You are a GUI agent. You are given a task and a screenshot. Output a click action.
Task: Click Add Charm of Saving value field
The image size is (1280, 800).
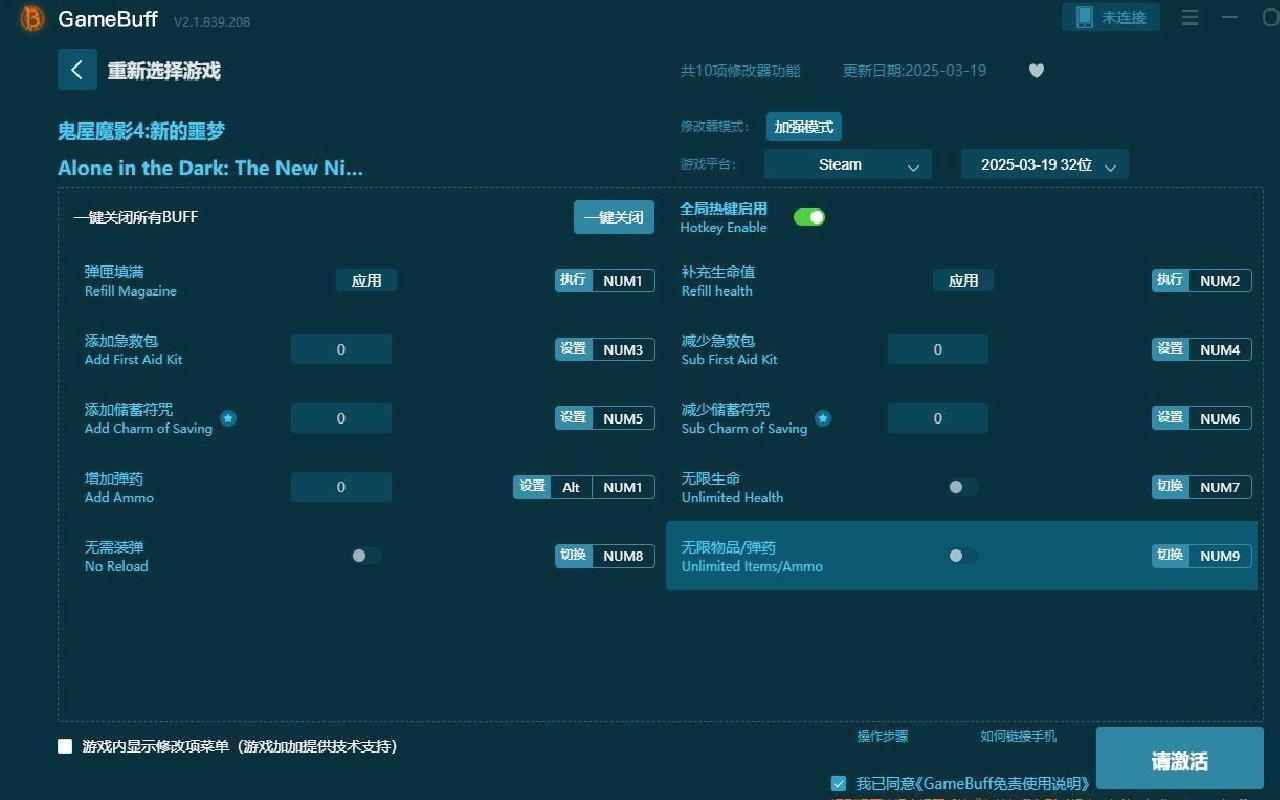tap(341, 418)
